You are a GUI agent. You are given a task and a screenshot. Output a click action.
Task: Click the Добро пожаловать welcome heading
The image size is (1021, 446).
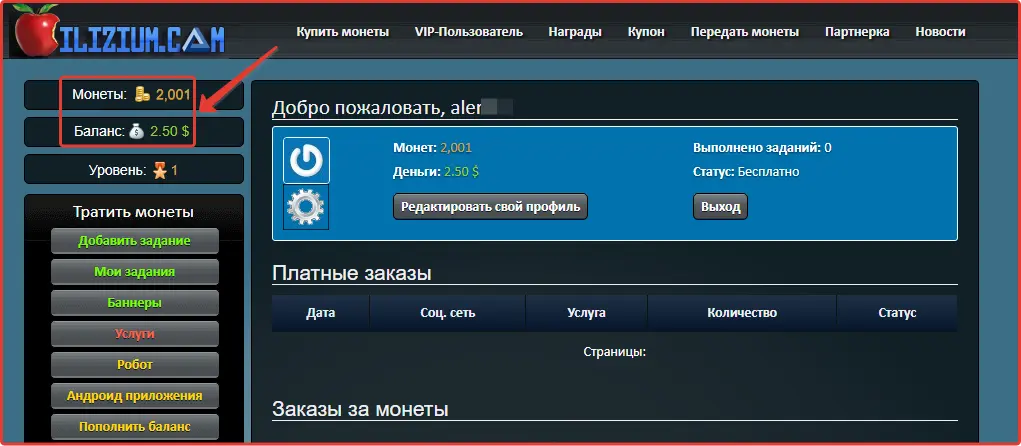coord(393,108)
